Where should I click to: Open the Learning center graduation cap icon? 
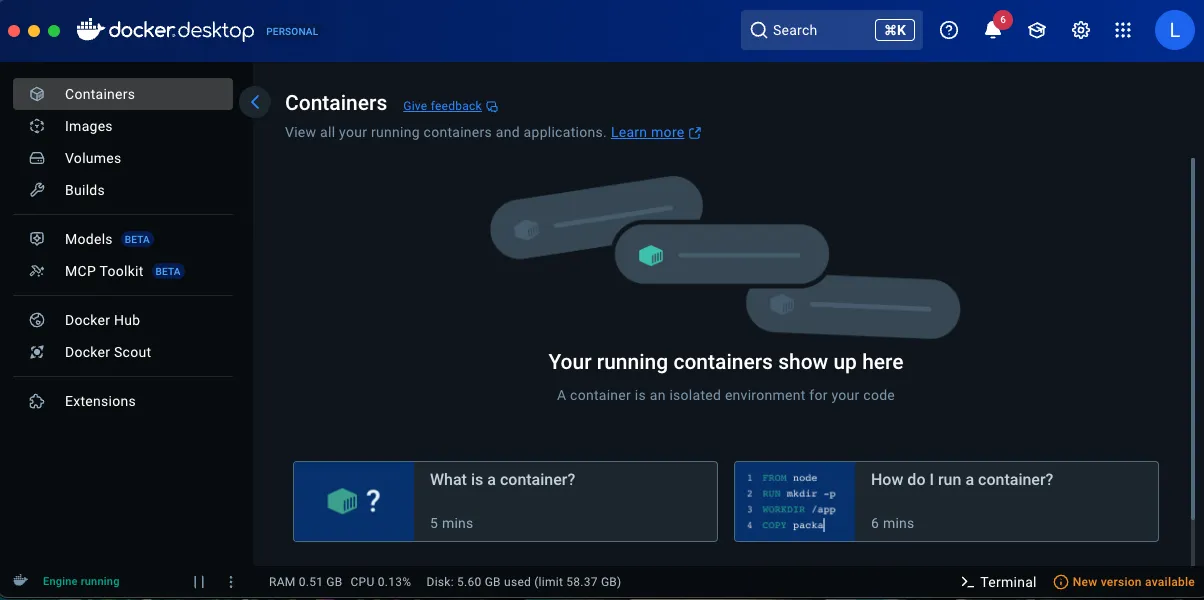[1037, 30]
